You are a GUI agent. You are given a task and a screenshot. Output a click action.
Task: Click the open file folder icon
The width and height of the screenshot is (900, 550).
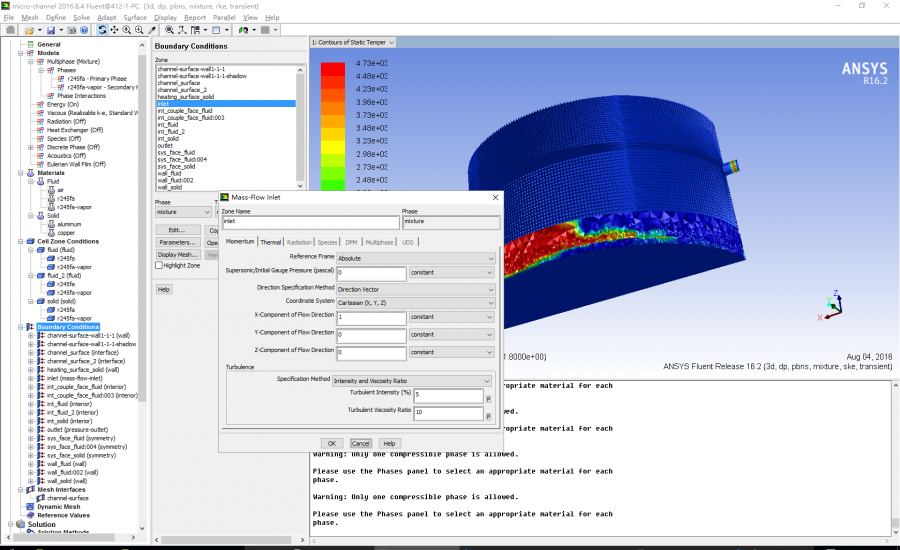click(x=31, y=30)
